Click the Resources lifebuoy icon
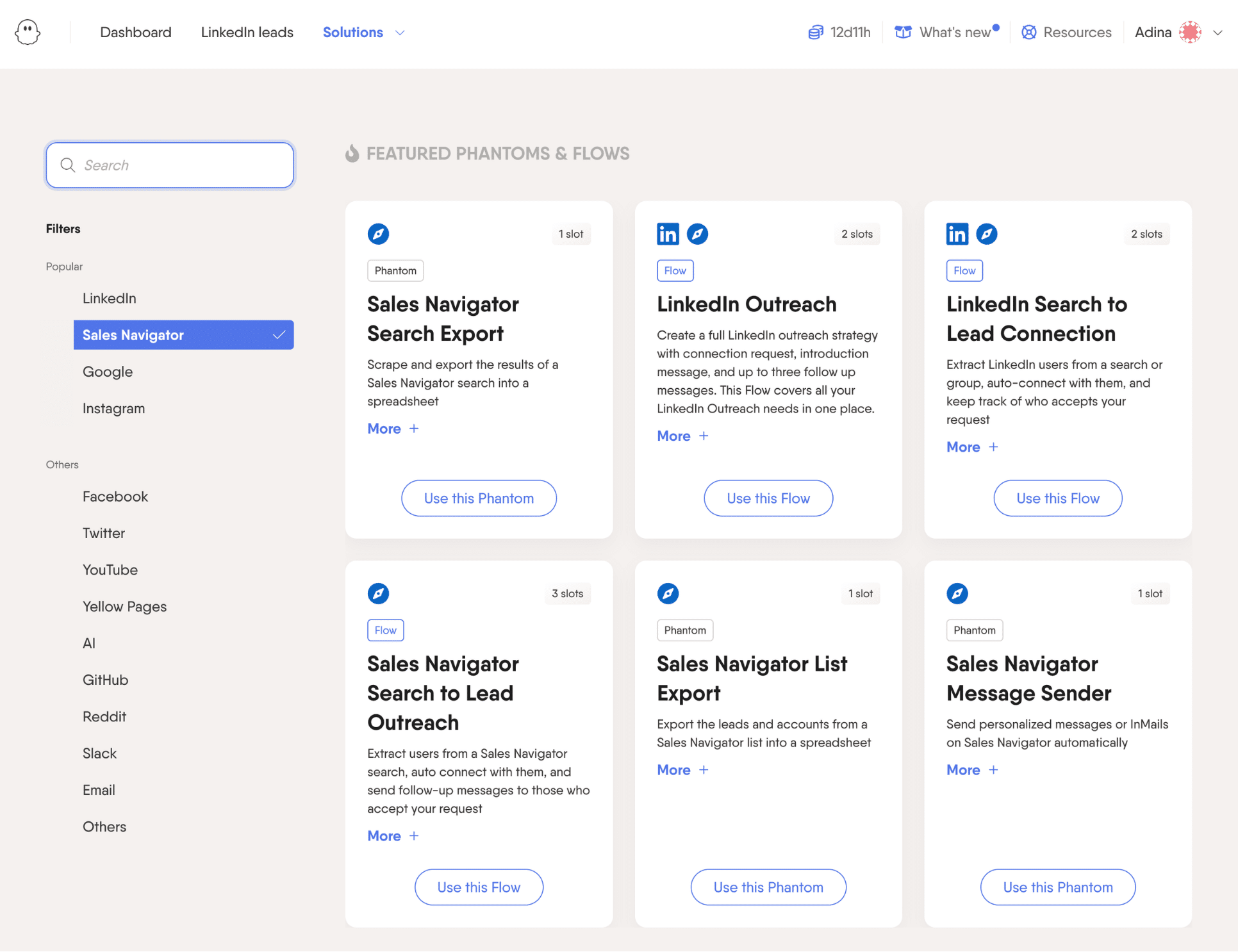Image resolution: width=1238 pixels, height=952 pixels. pos(1028,32)
